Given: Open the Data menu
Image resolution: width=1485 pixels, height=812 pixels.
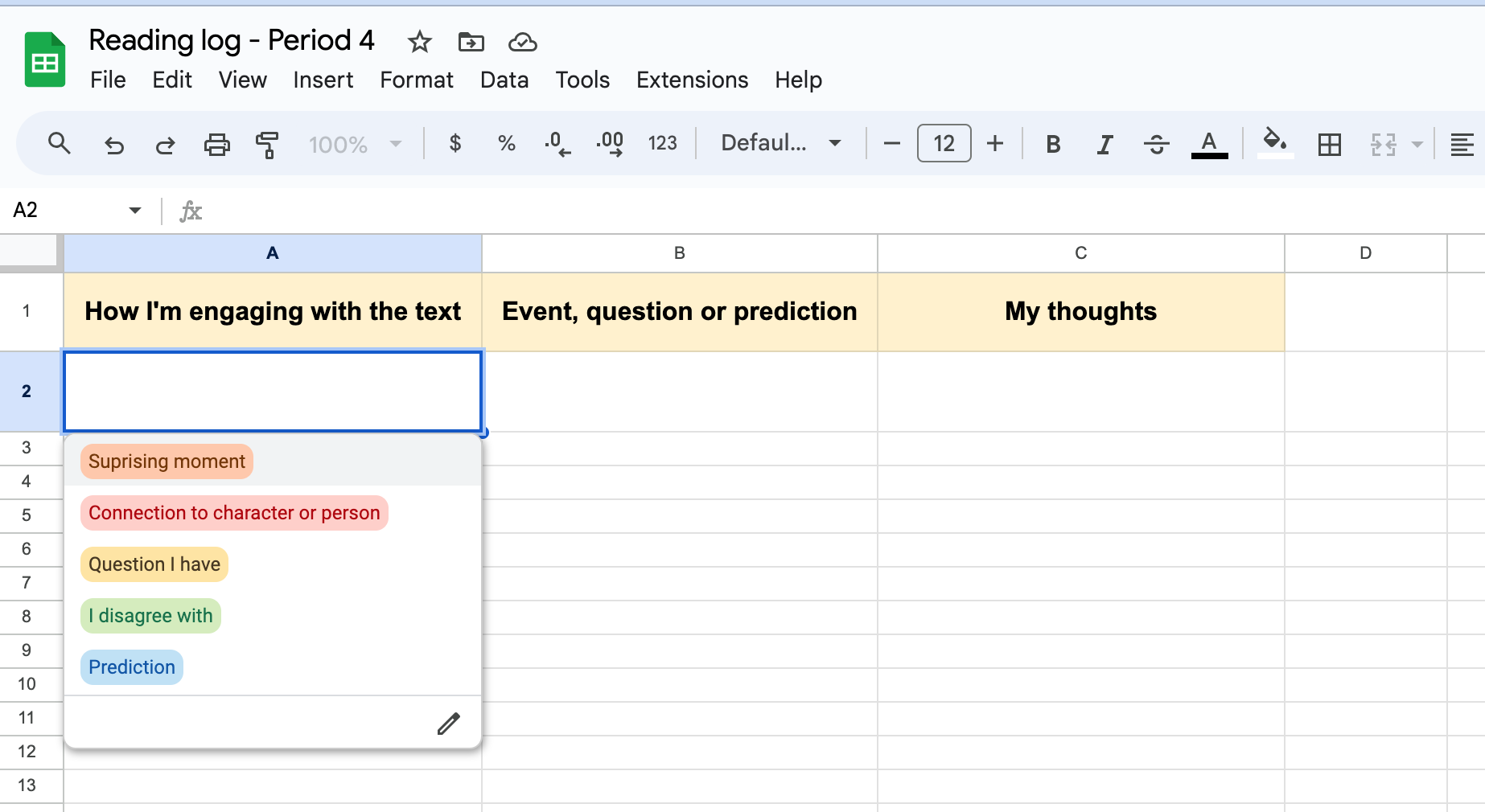Looking at the screenshot, I should 504,80.
